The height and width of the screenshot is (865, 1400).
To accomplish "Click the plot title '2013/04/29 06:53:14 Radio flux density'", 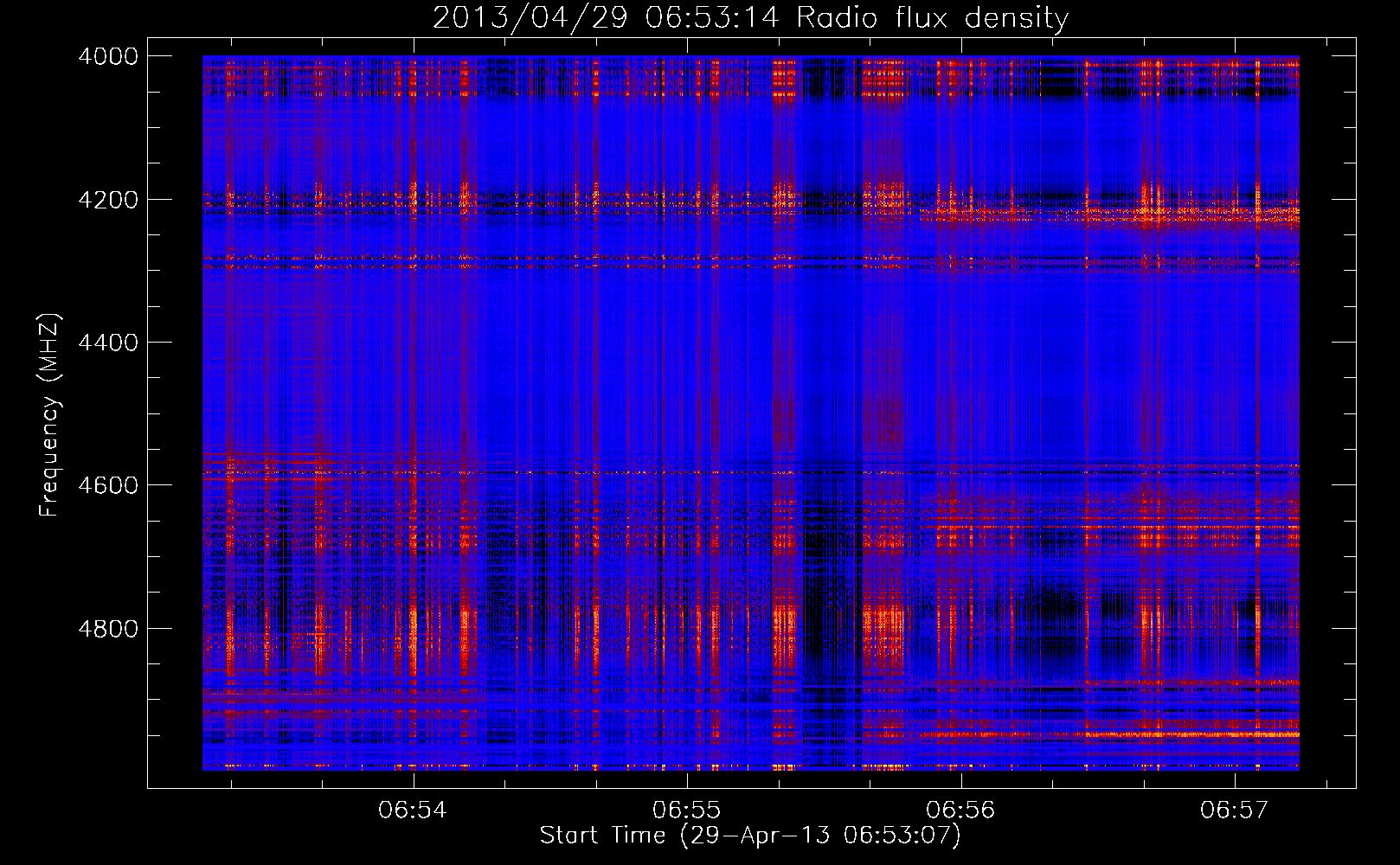I will pos(750,17).
